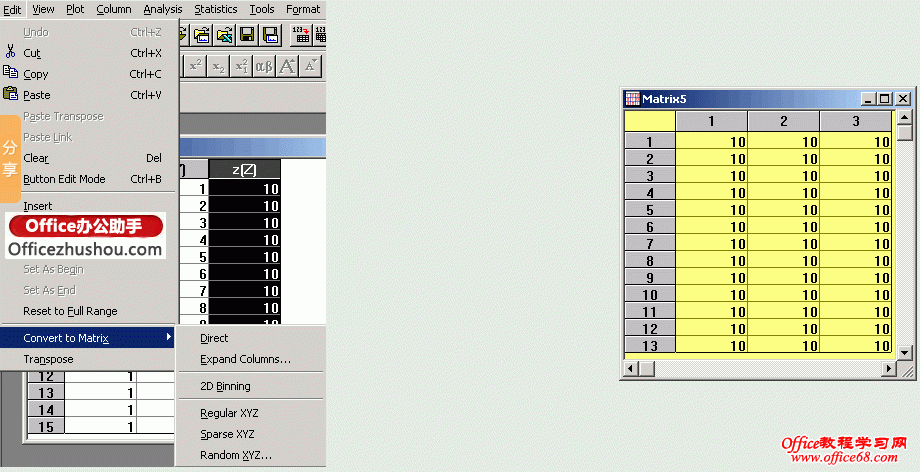Choose Copy from the Edit menu
Viewport: 920px width, 472px height.
(88, 75)
